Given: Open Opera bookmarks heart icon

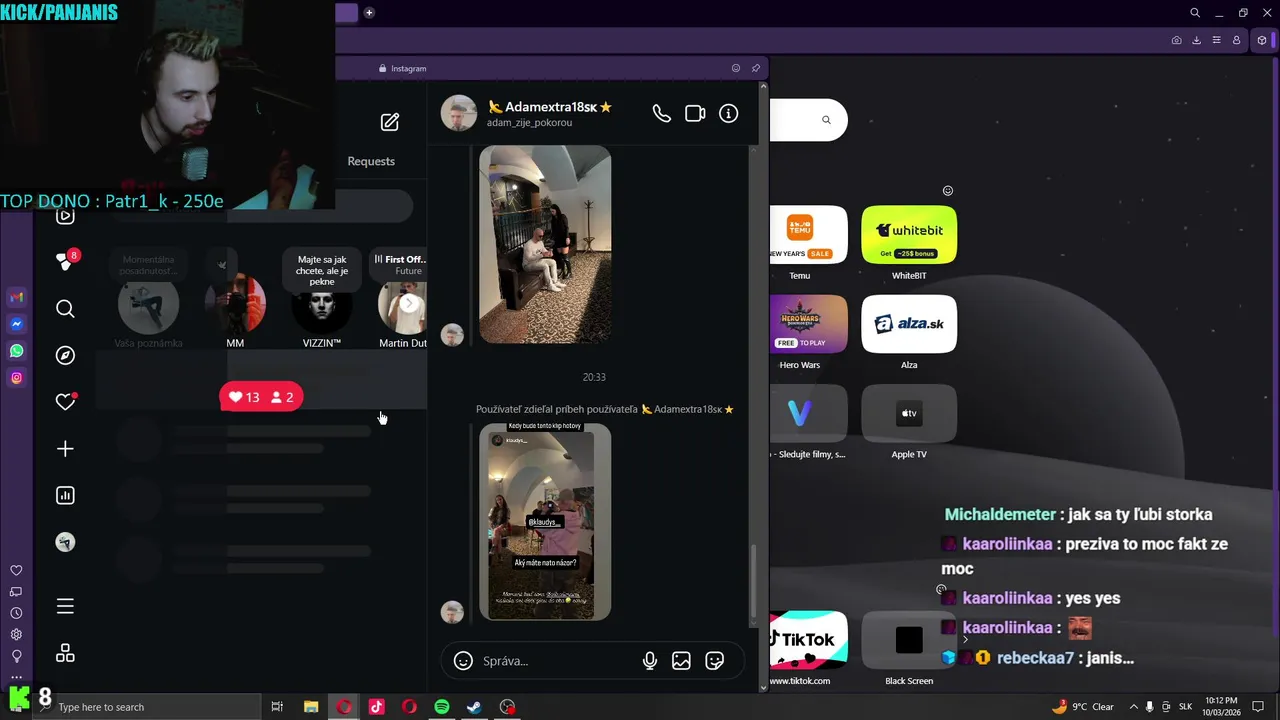Looking at the screenshot, I should point(16,570).
